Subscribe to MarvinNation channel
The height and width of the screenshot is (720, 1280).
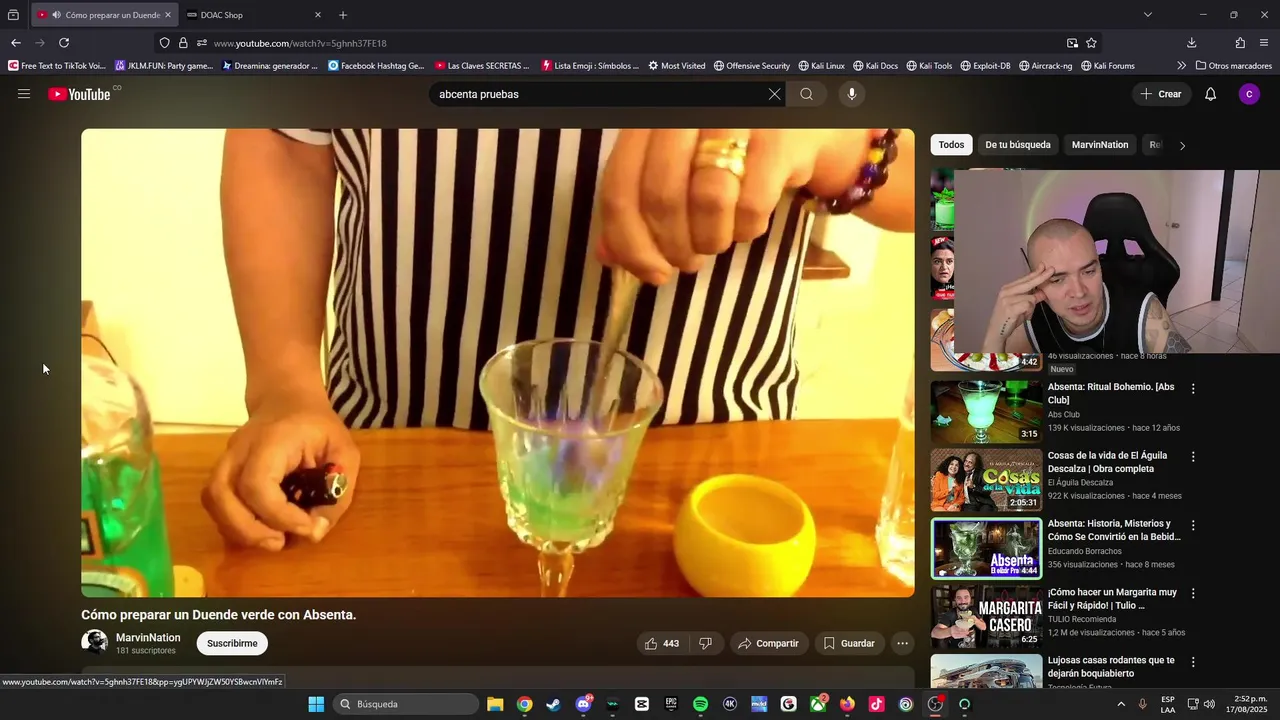[x=232, y=643]
